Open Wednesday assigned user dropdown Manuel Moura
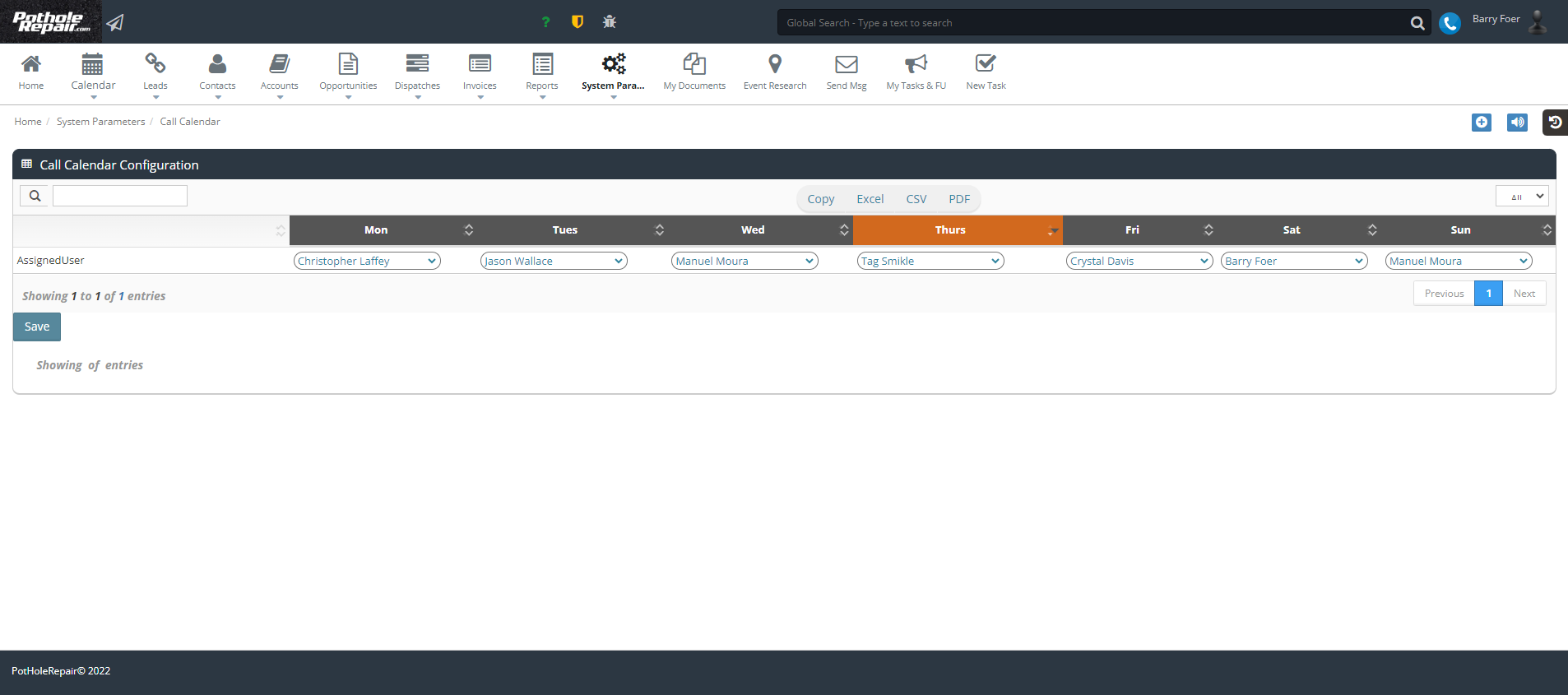The width and height of the screenshot is (1568, 695). click(x=745, y=261)
